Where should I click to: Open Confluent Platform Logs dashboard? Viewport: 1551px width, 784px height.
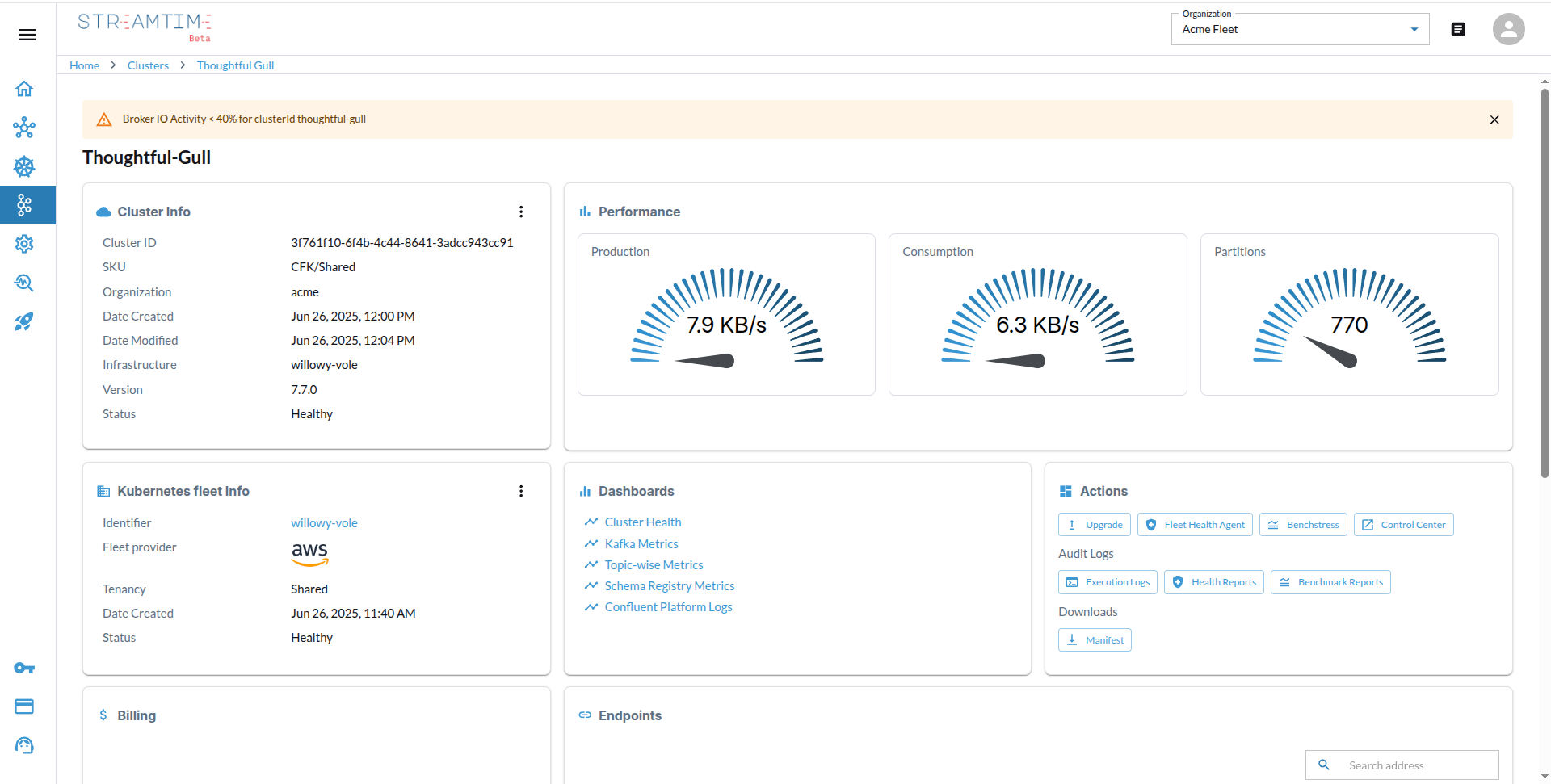tap(668, 607)
